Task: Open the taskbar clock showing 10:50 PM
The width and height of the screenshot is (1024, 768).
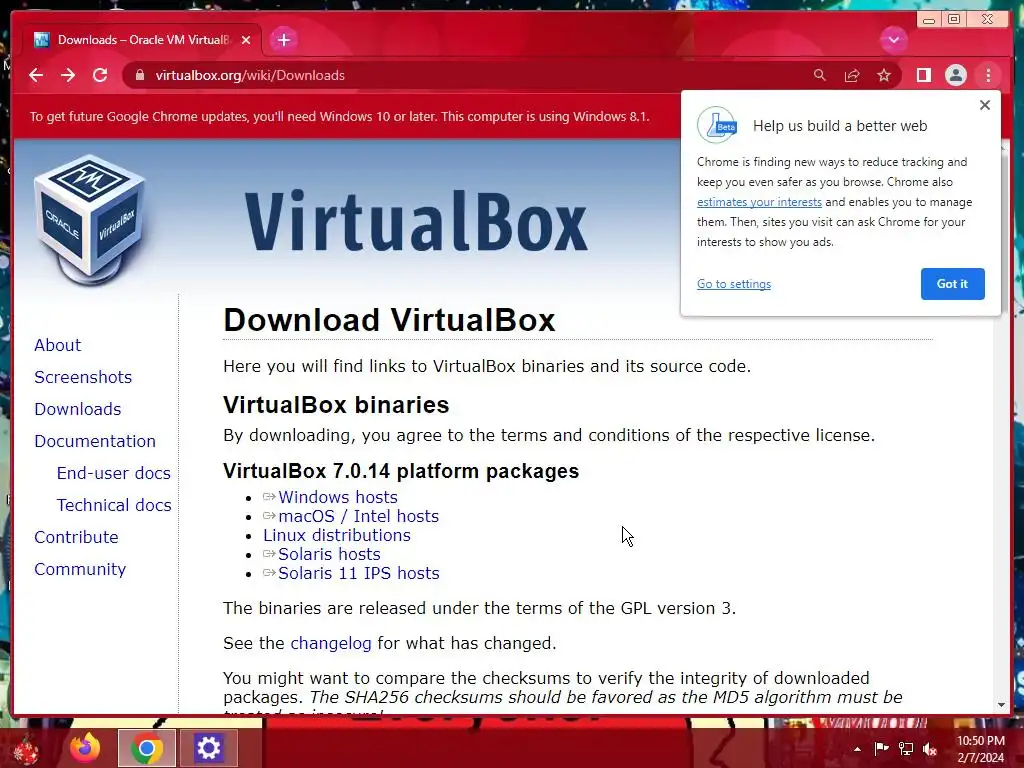Action: click(x=980, y=749)
